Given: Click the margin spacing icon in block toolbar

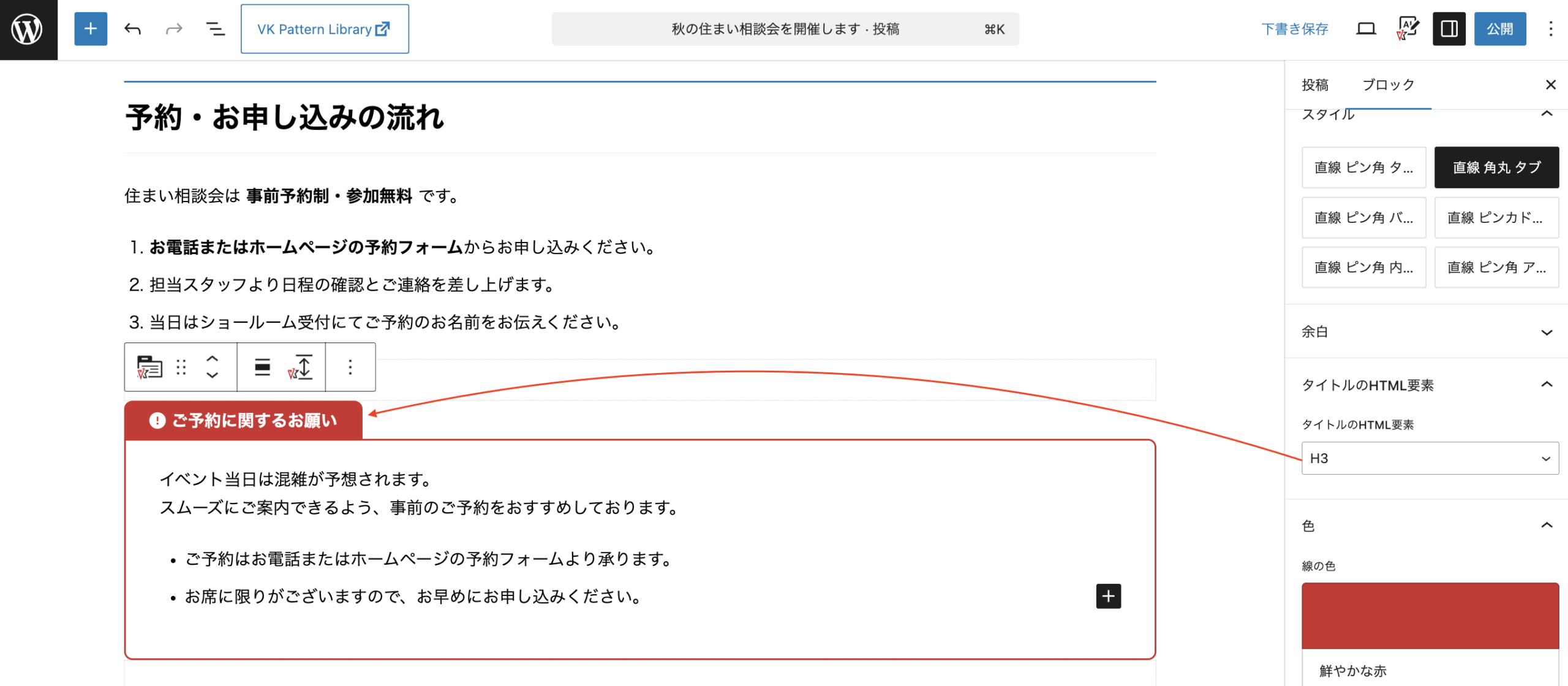Looking at the screenshot, I should [301, 367].
